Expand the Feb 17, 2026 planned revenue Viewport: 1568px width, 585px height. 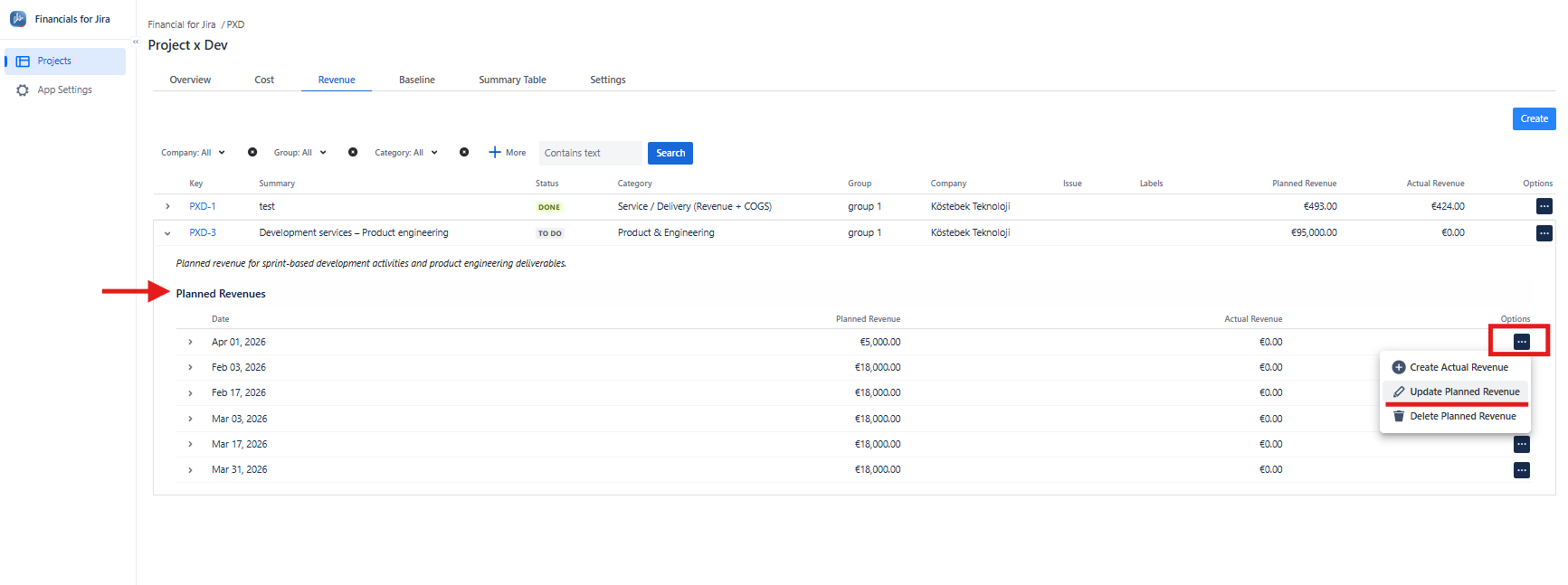point(190,393)
